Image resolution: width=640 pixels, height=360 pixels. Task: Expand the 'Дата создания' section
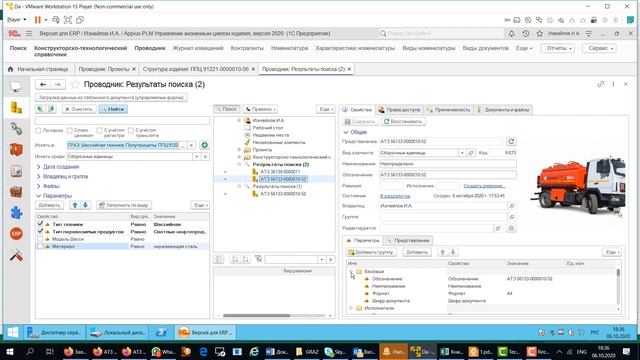tap(38, 167)
